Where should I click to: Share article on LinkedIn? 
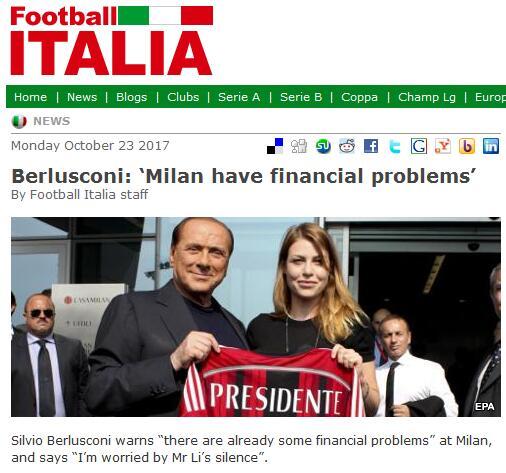(491, 146)
